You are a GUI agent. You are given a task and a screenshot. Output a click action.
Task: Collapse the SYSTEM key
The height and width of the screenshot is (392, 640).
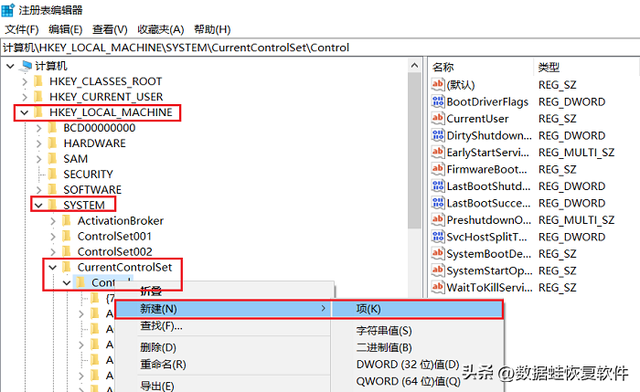point(39,205)
